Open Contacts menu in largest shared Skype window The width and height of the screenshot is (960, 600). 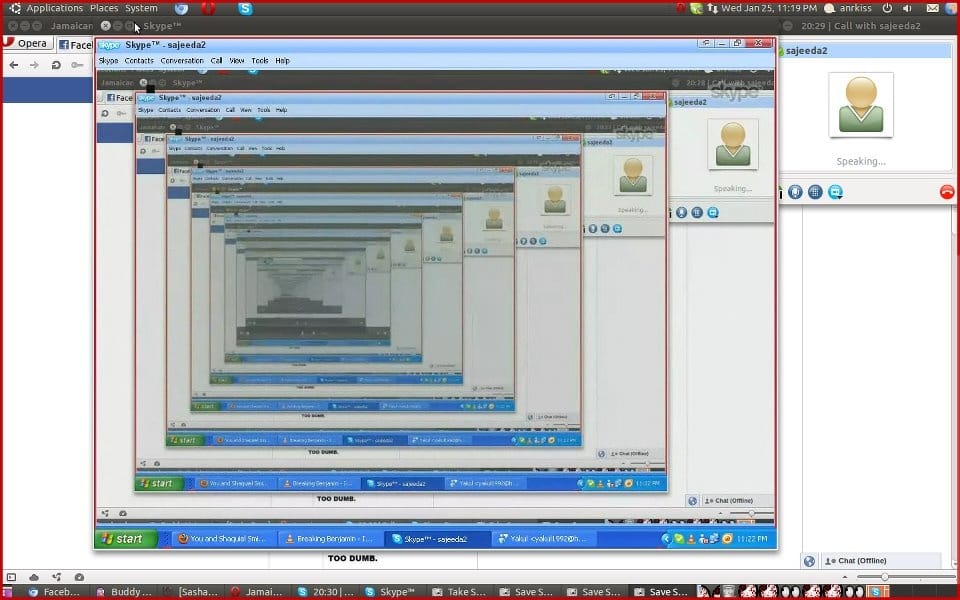pyautogui.click(x=139, y=61)
